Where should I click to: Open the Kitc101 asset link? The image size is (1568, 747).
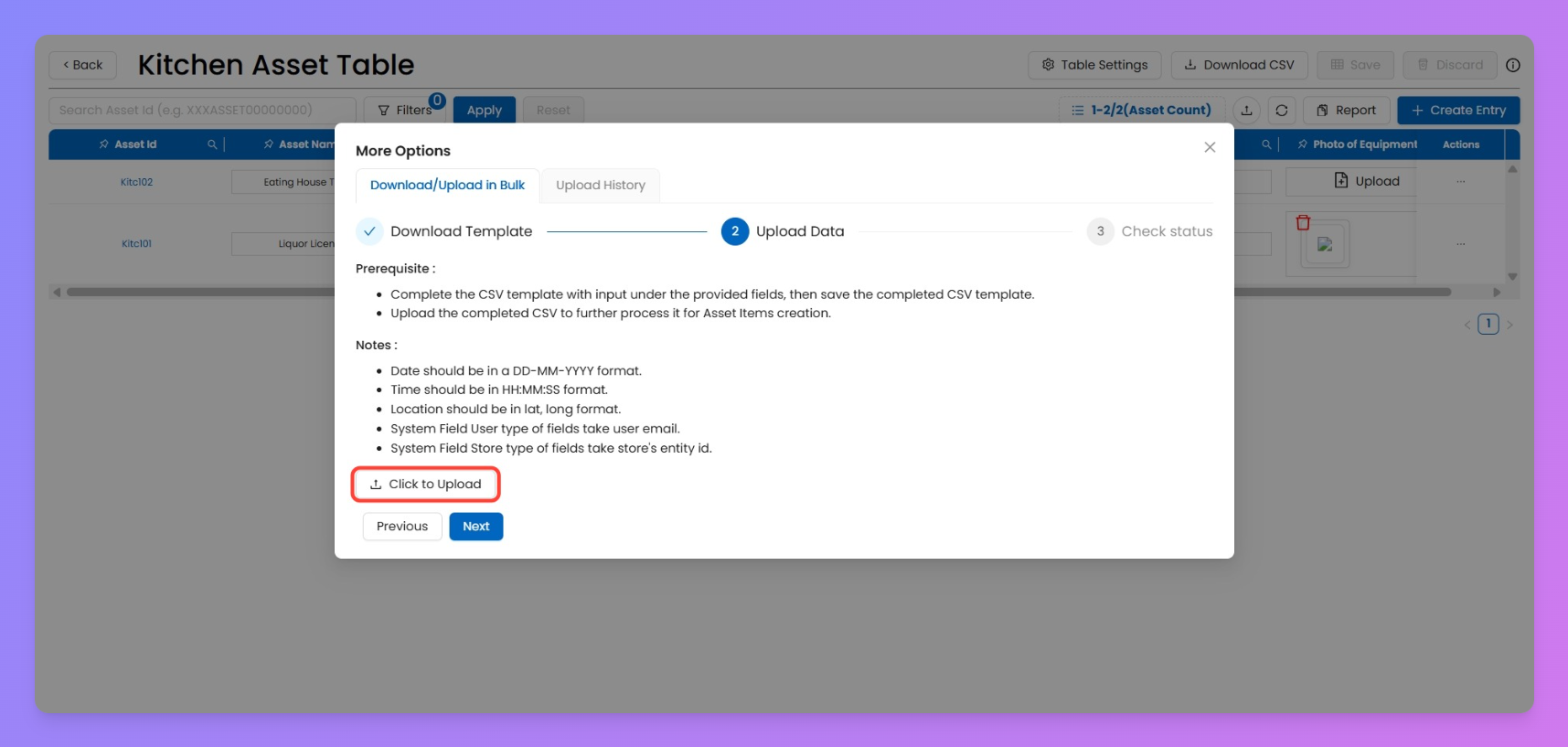tap(136, 243)
